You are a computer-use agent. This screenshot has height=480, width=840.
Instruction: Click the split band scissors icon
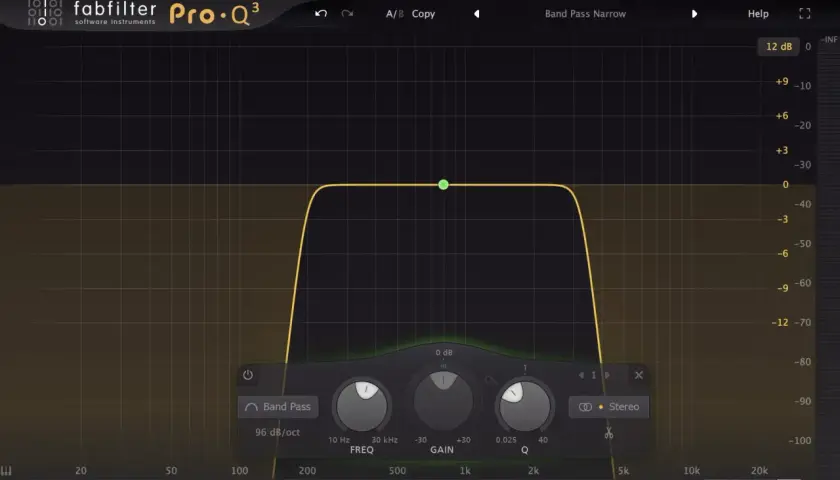(x=609, y=432)
